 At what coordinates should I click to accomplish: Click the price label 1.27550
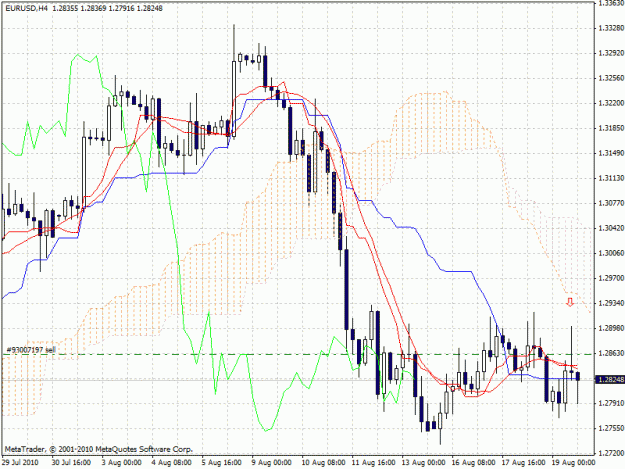[611, 428]
